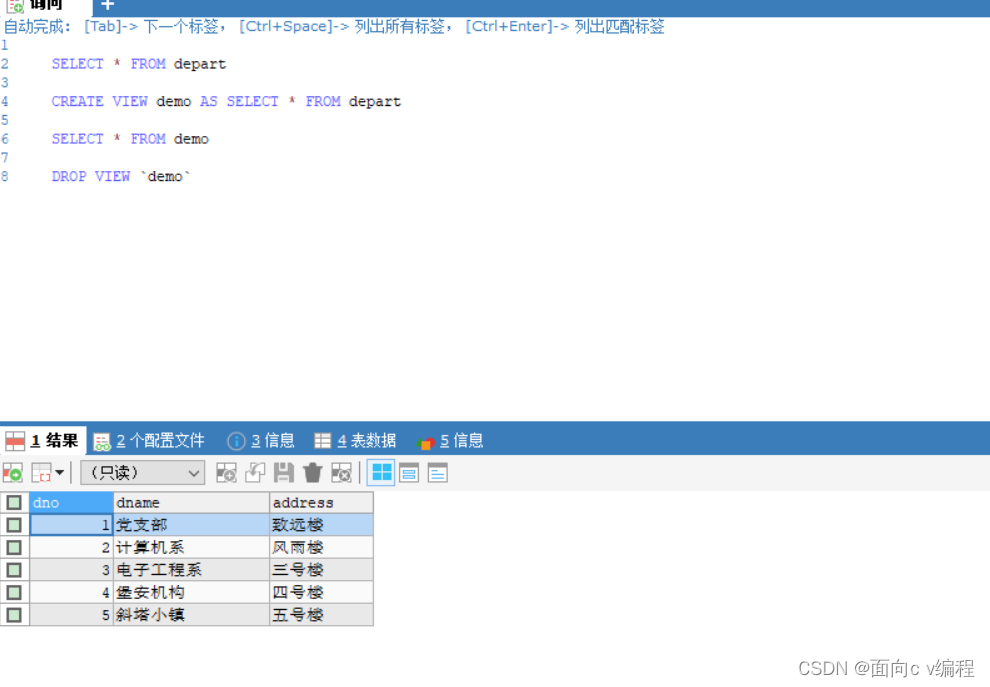Click the insert new record icon
This screenshot has height=687, width=990.
point(227,473)
